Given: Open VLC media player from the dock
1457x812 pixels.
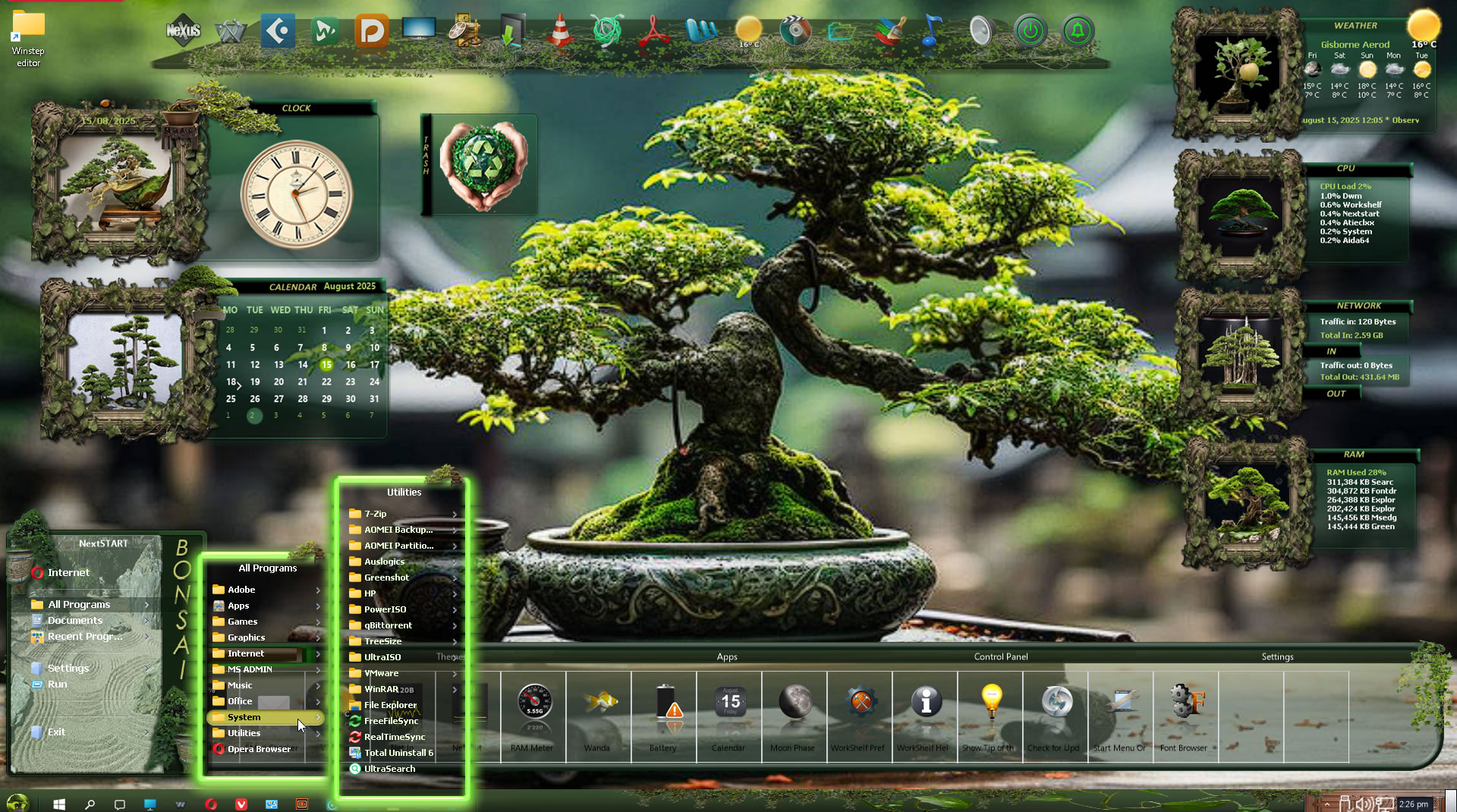Looking at the screenshot, I should click(x=560, y=32).
